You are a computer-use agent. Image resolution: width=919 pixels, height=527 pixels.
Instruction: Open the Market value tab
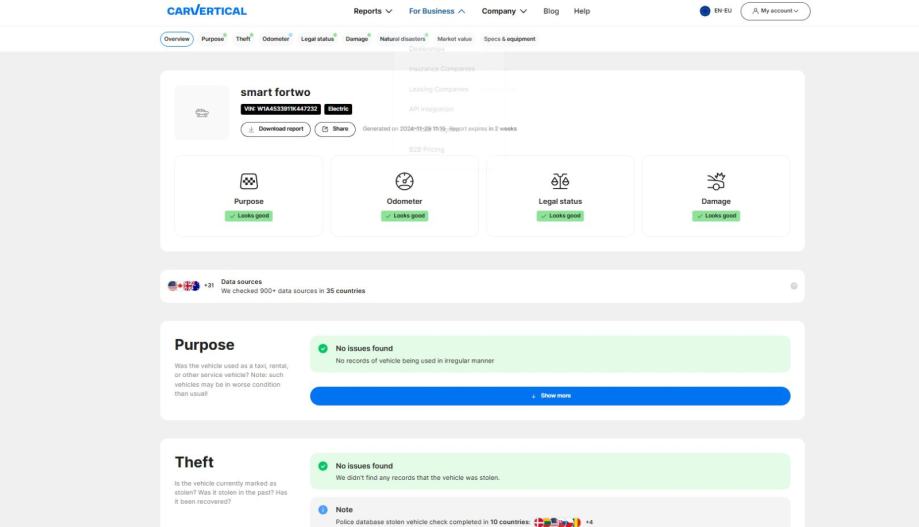[x=454, y=39]
